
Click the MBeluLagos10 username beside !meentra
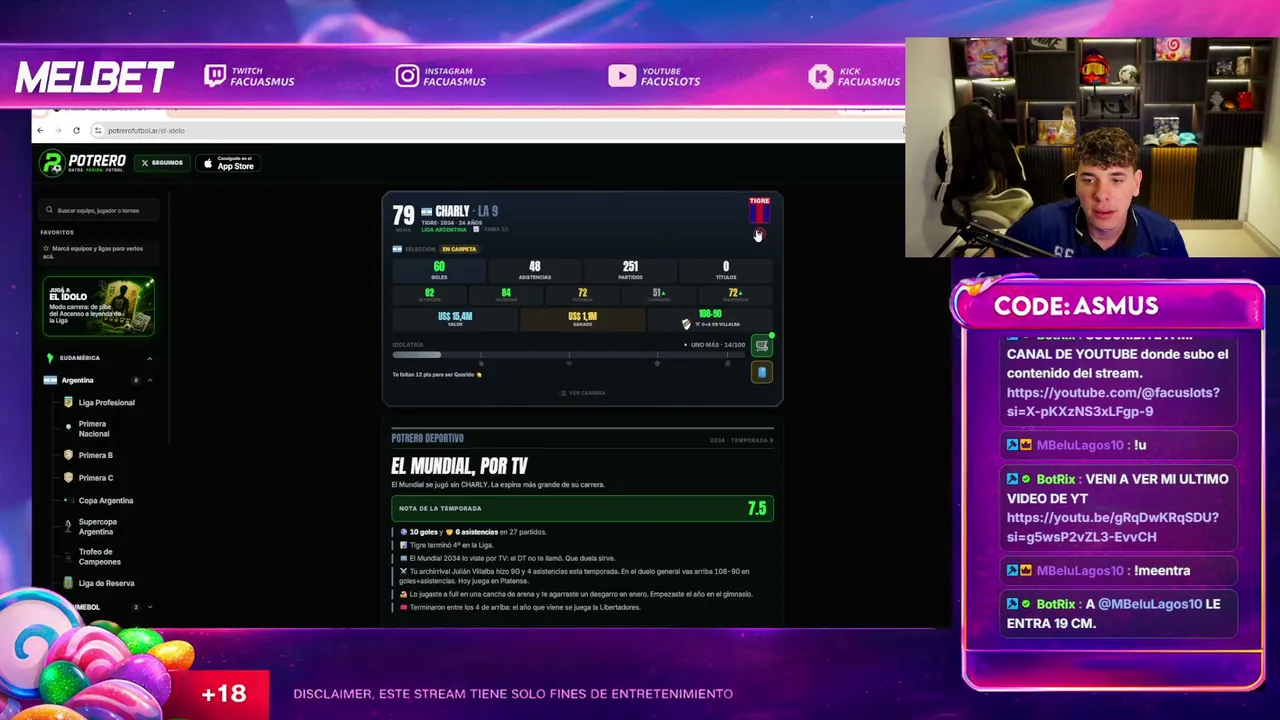pyautogui.click(x=1080, y=571)
